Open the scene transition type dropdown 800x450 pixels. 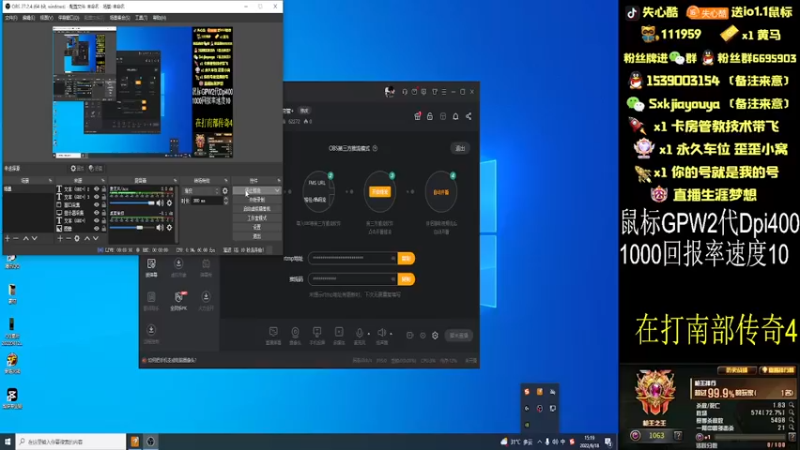click(x=201, y=191)
